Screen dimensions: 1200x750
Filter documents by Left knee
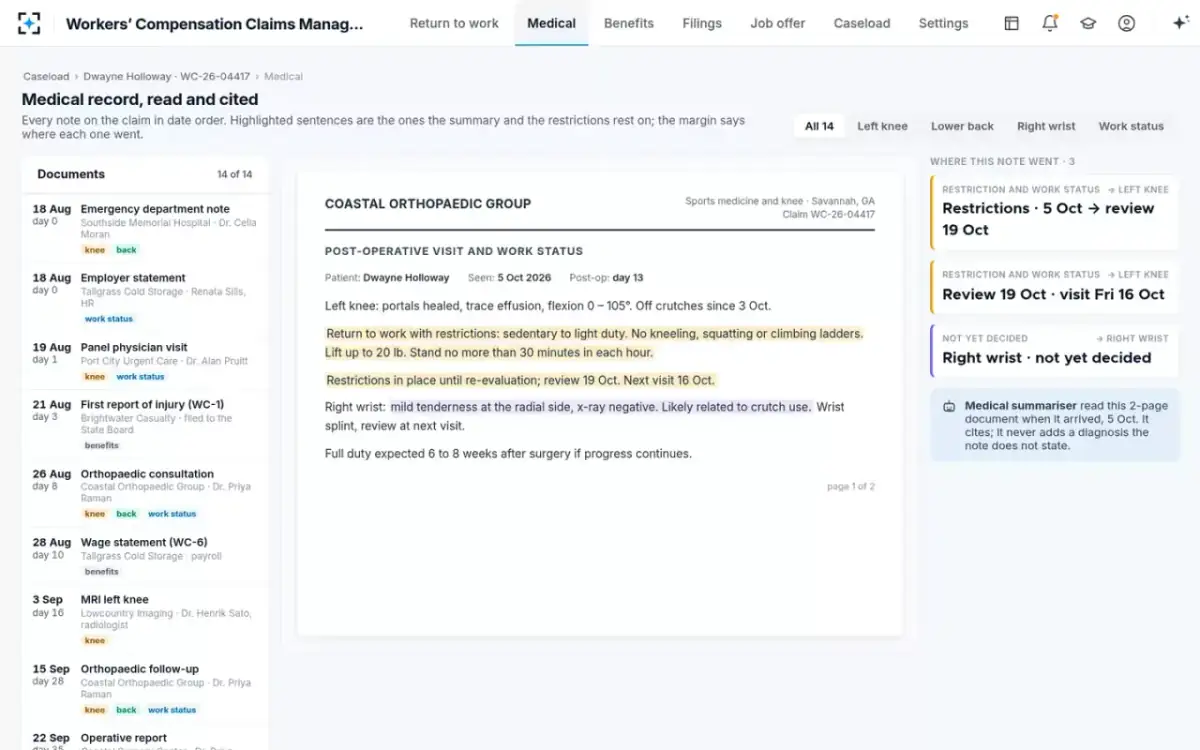coord(882,126)
